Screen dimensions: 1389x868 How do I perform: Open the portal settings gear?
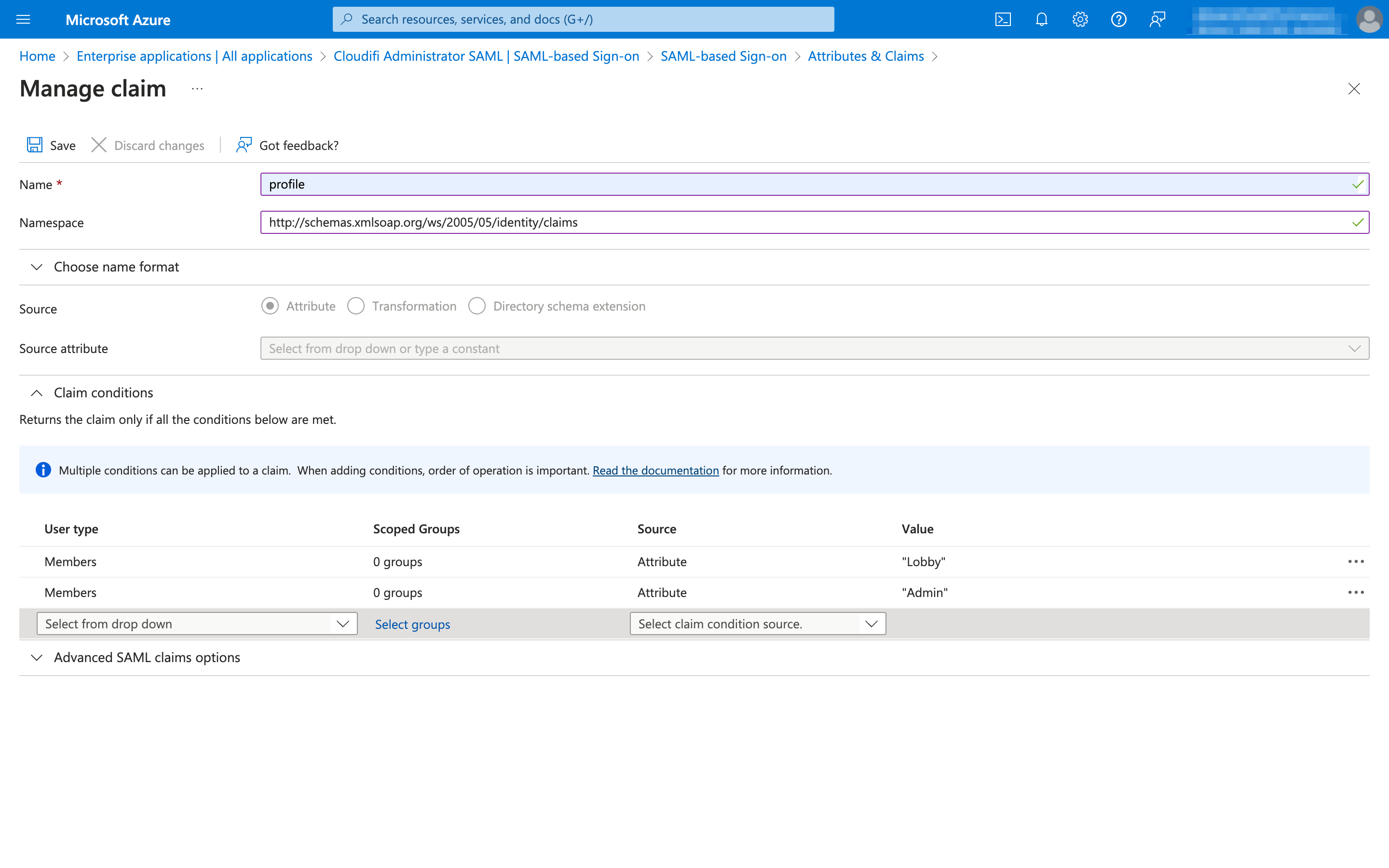(x=1080, y=19)
